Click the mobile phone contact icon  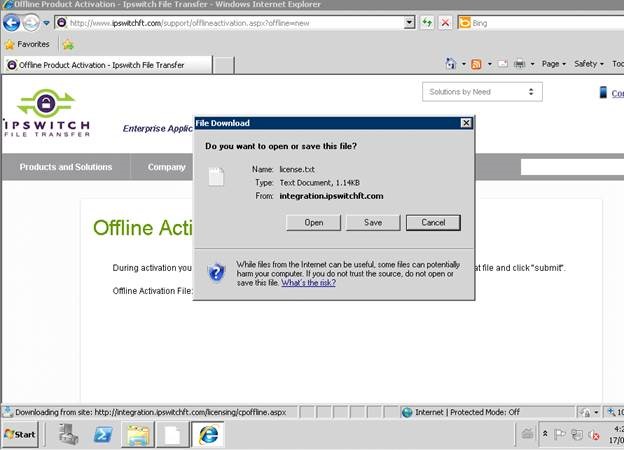click(x=603, y=92)
